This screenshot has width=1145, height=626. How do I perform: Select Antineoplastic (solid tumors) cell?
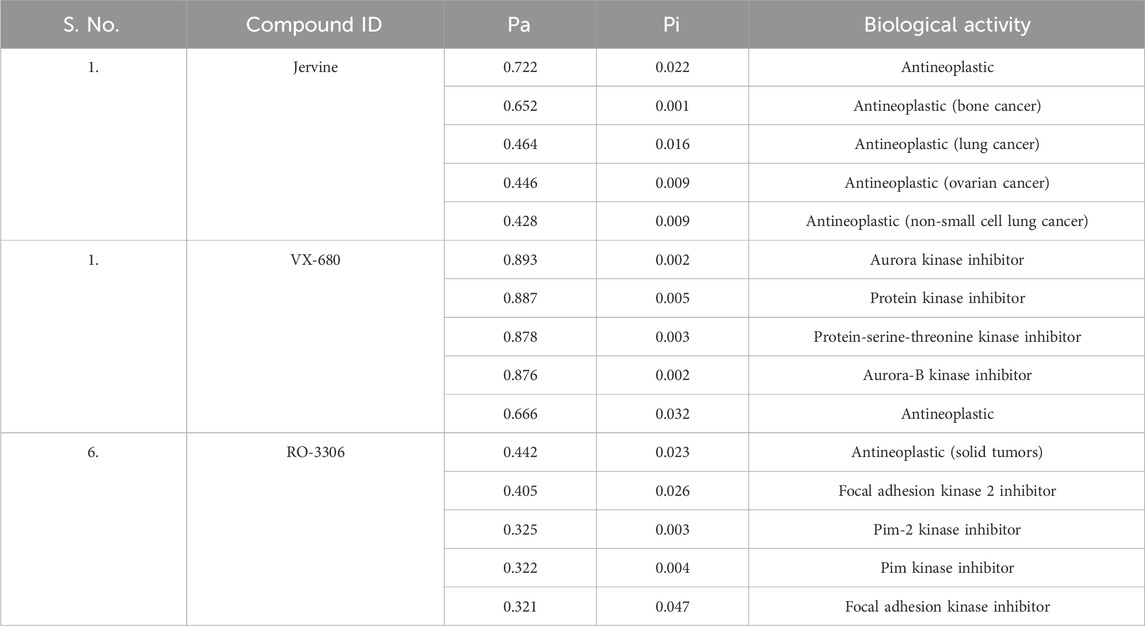pyautogui.click(x=946, y=452)
